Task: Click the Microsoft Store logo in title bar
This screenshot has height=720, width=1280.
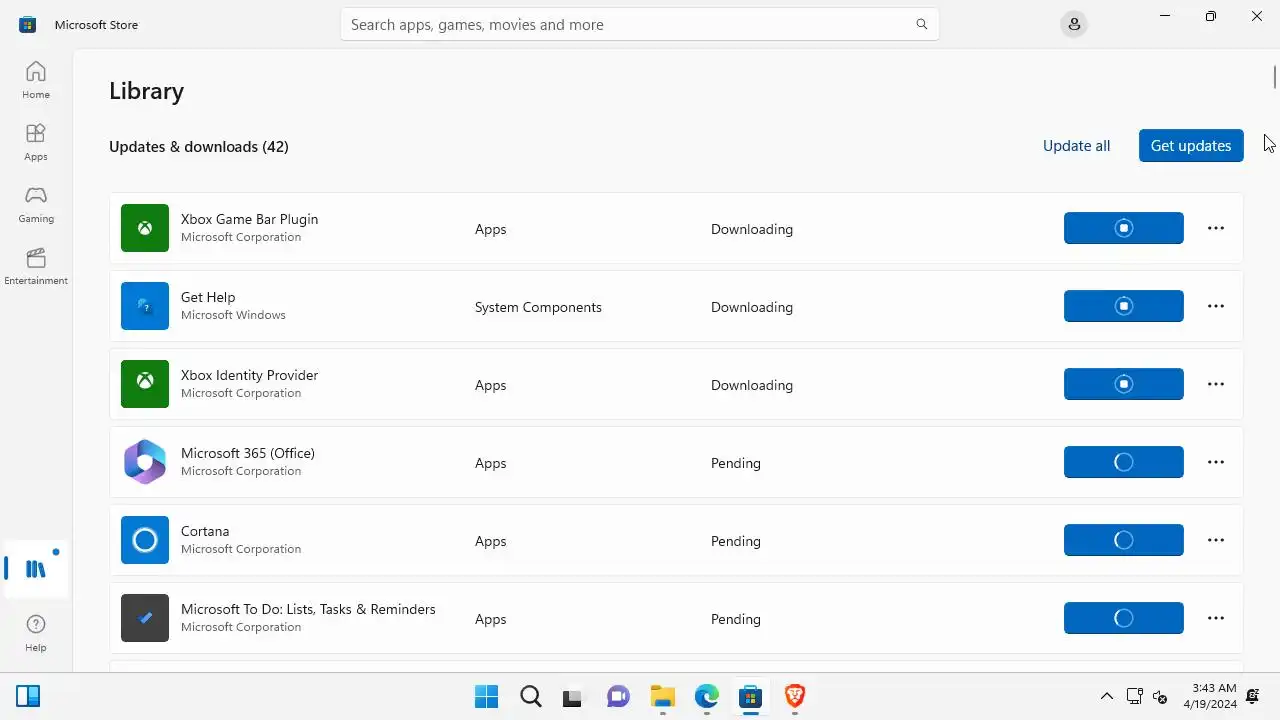Action: point(28,24)
